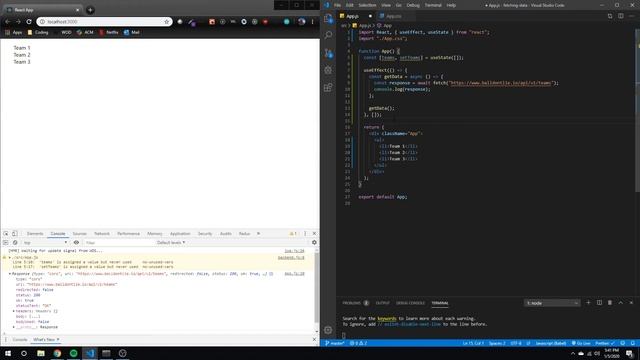
Task: Click the Chrome back arrow
Action: pyautogui.click(x=8, y=22)
